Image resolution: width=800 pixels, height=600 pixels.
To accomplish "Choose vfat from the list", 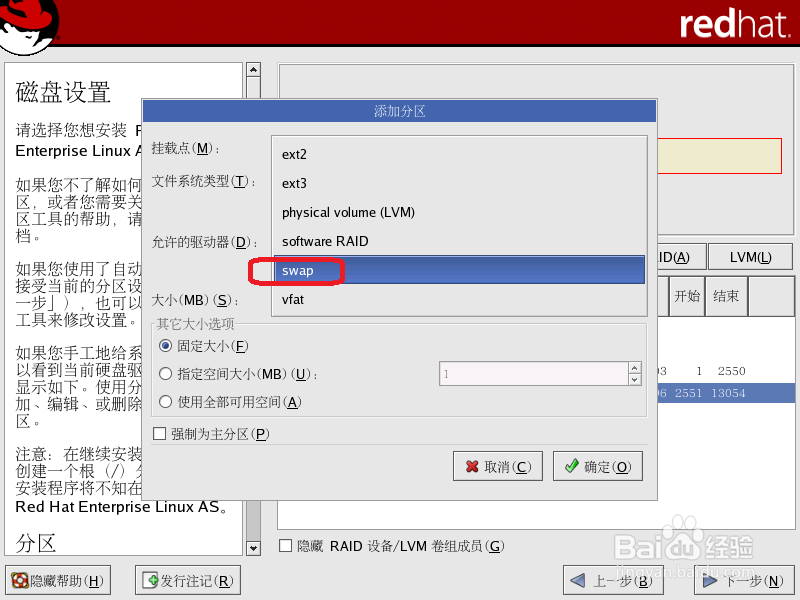I will 459,299.
